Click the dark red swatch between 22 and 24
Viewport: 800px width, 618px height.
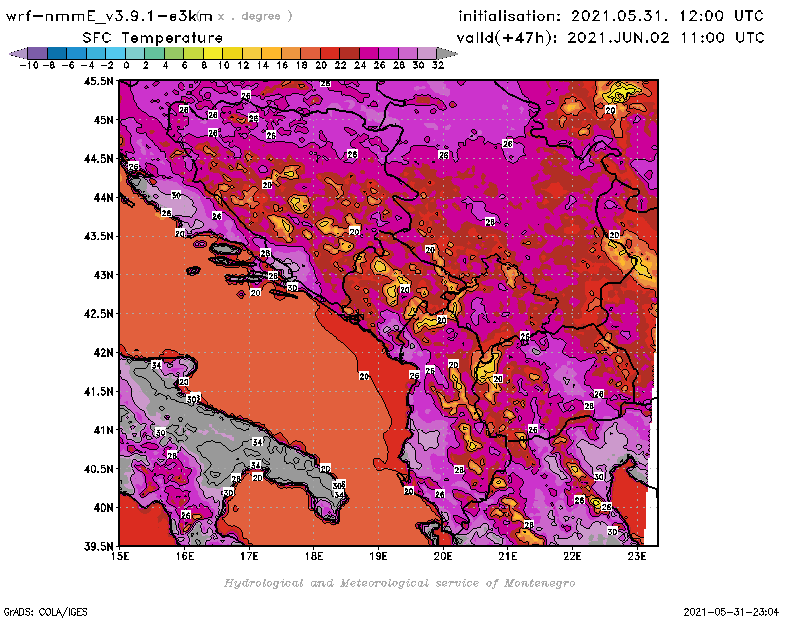click(348, 53)
